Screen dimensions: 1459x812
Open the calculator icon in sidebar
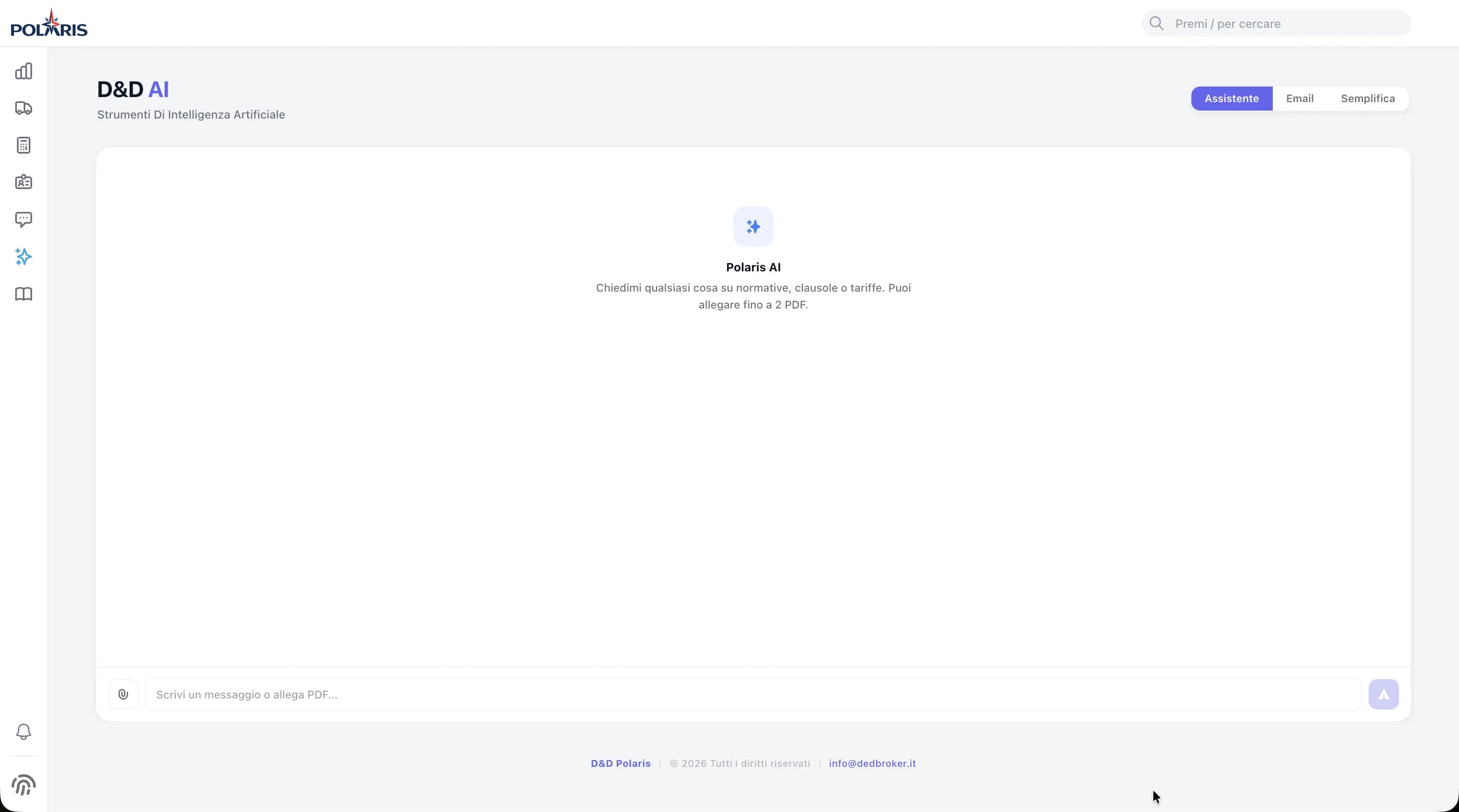point(23,146)
